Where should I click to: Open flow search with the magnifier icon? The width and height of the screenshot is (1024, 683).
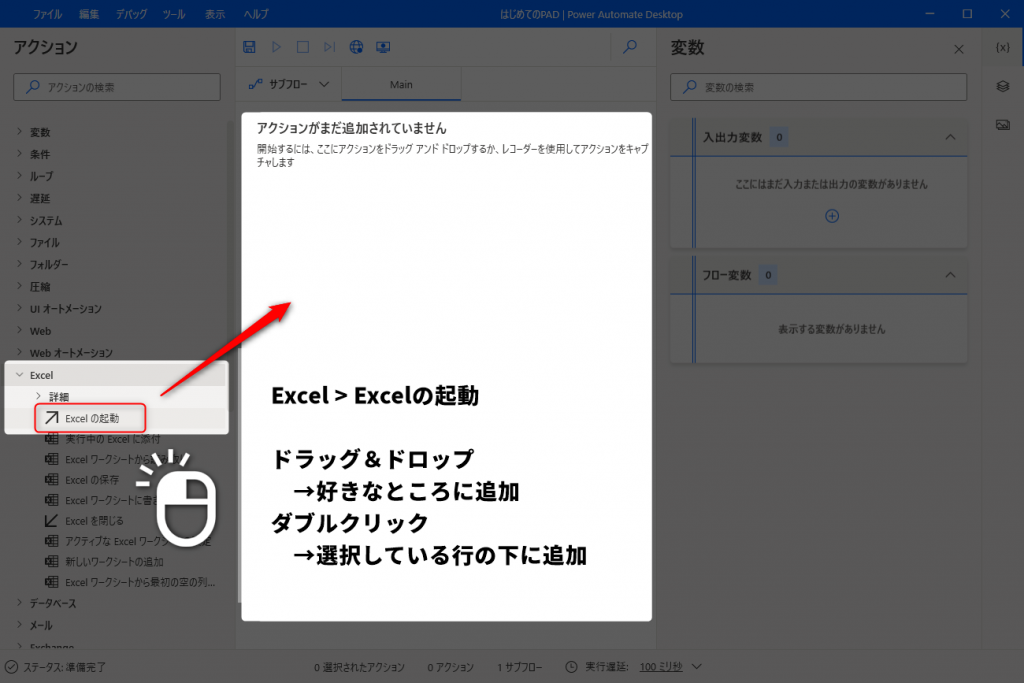630,47
